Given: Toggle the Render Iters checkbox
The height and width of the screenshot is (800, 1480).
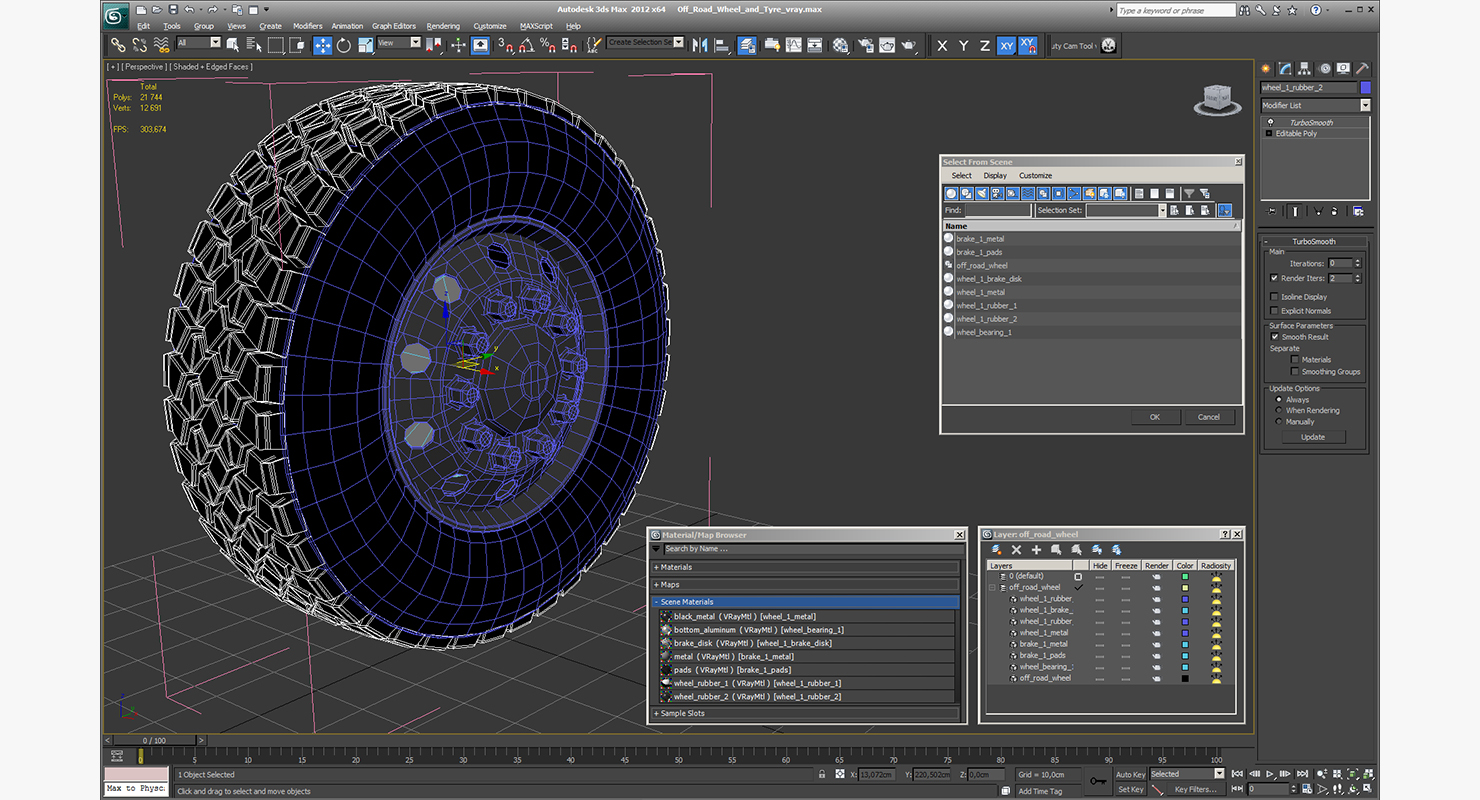Looking at the screenshot, I should coord(1274,278).
